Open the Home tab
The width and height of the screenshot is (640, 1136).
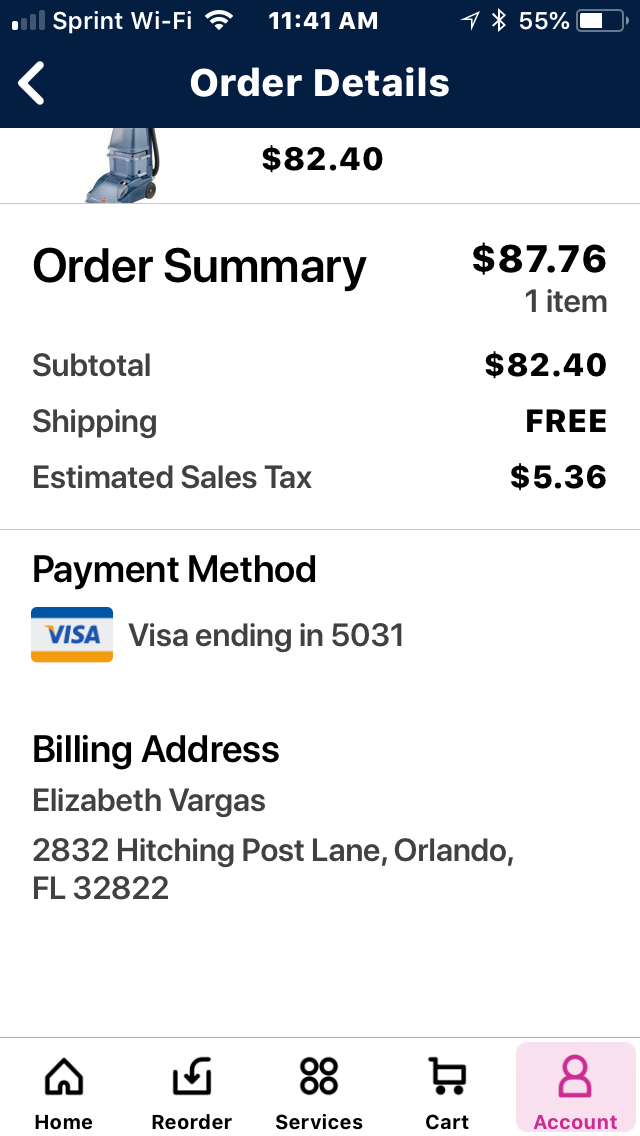click(x=64, y=1090)
